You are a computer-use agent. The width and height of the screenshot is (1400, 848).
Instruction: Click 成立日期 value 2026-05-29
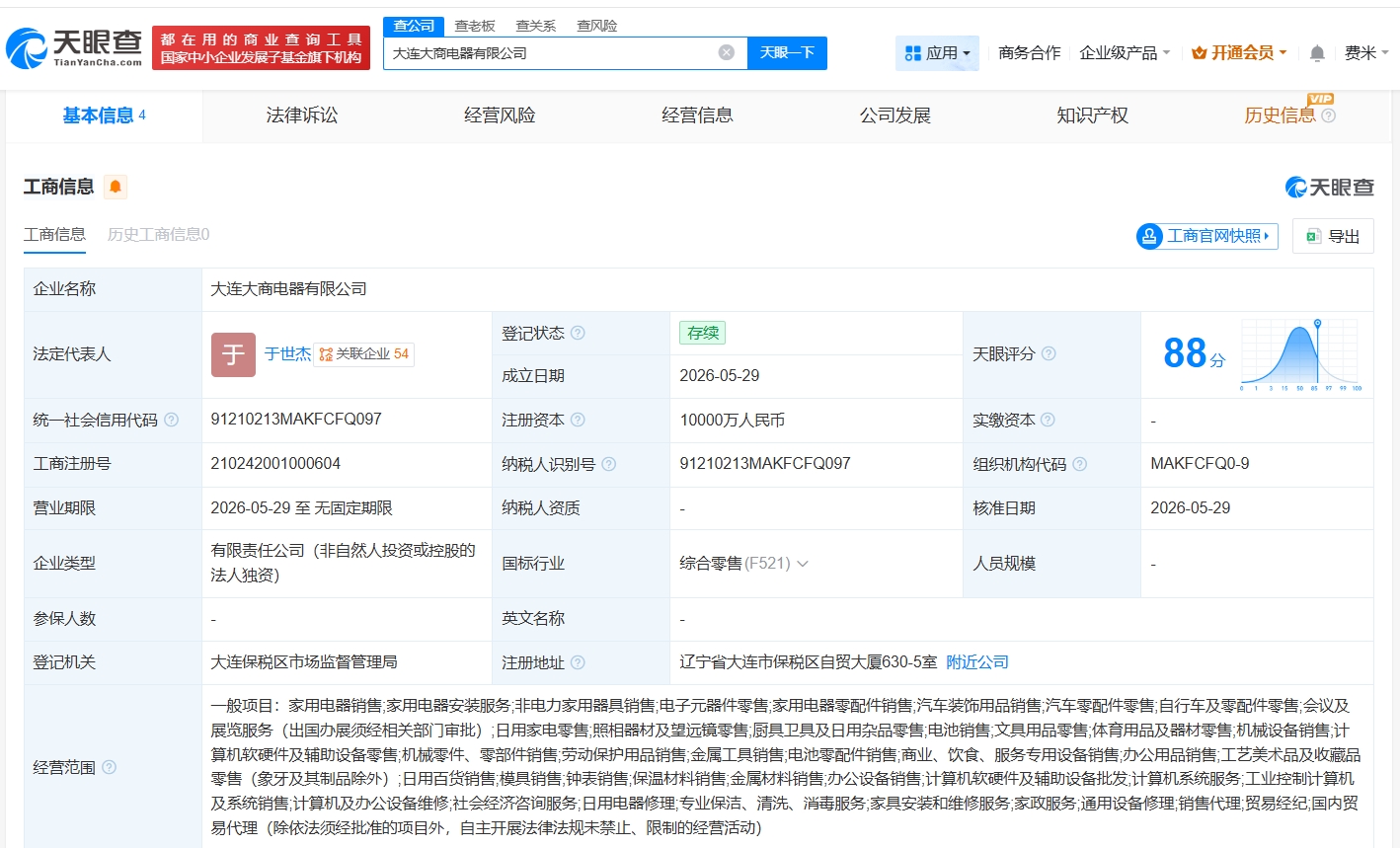pyautogui.click(x=720, y=376)
